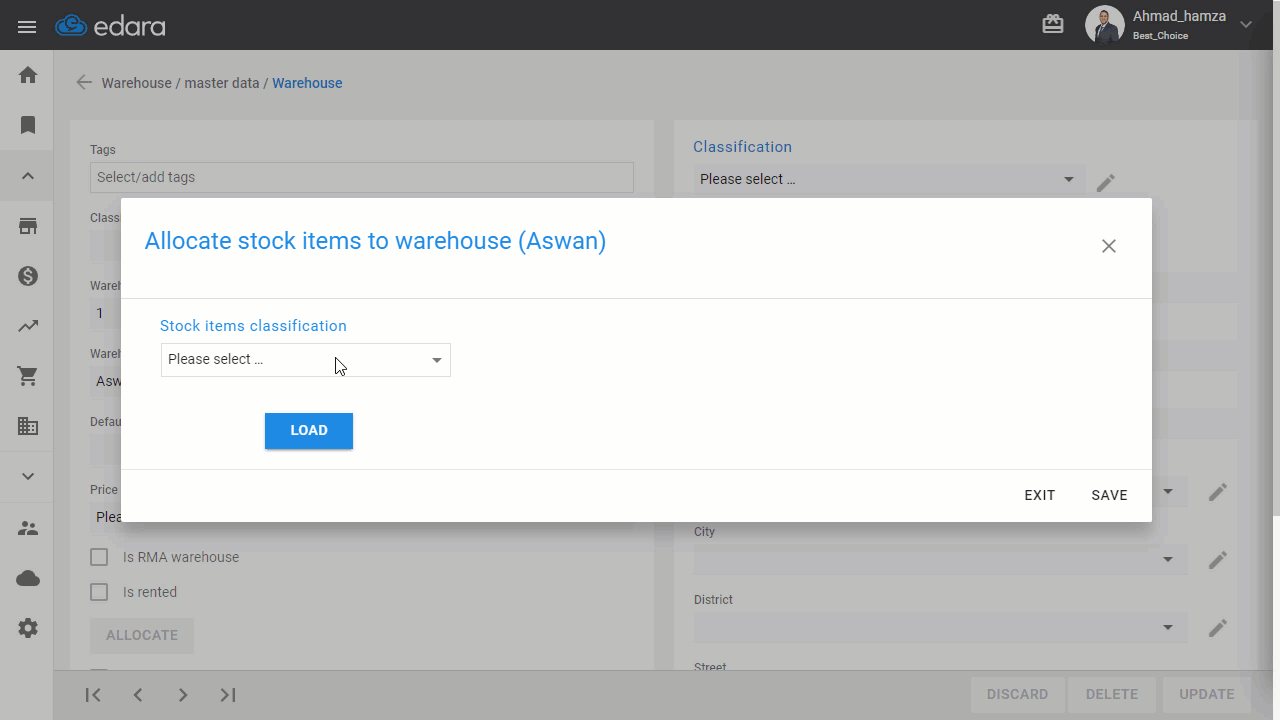Open the dollar accounting sidebar icon
Screen dimensions: 1280x720
[28, 276]
